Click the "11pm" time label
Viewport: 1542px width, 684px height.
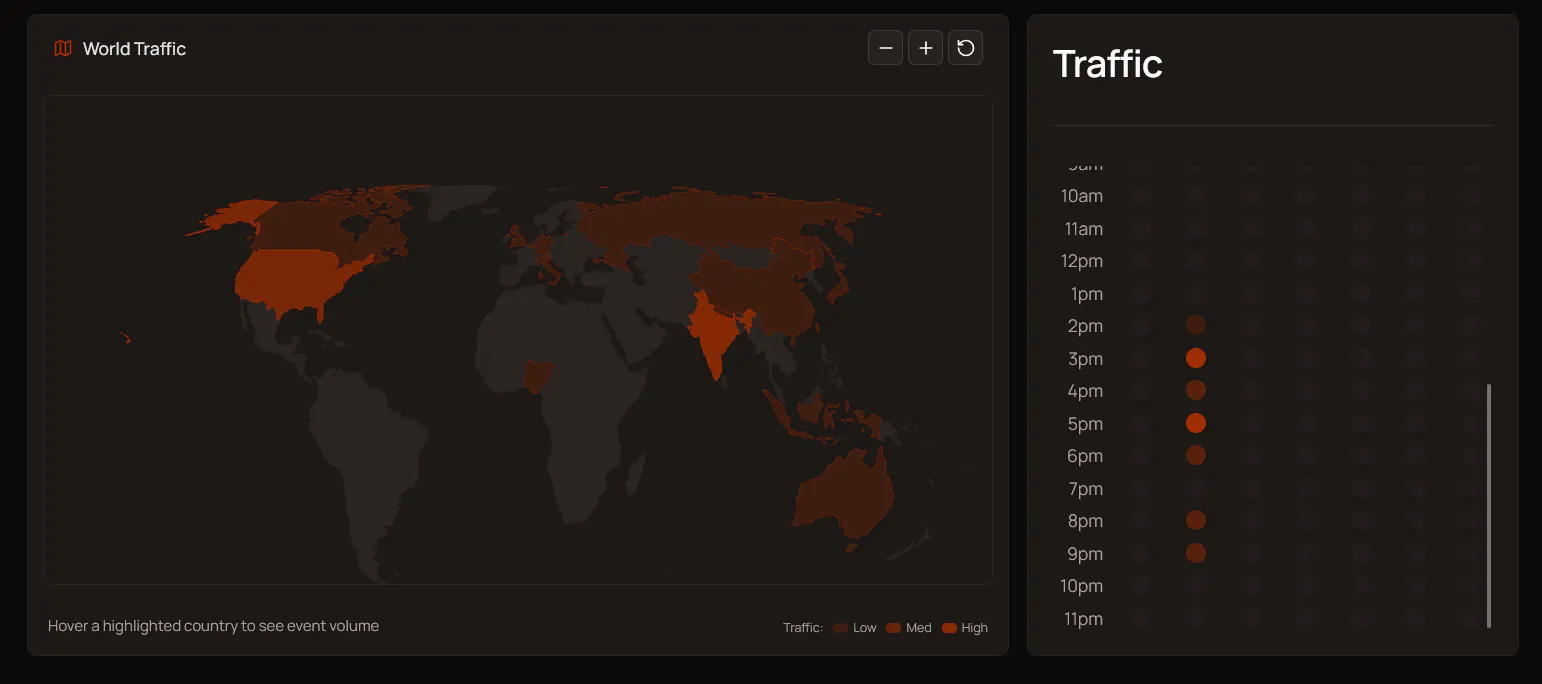[1083, 619]
